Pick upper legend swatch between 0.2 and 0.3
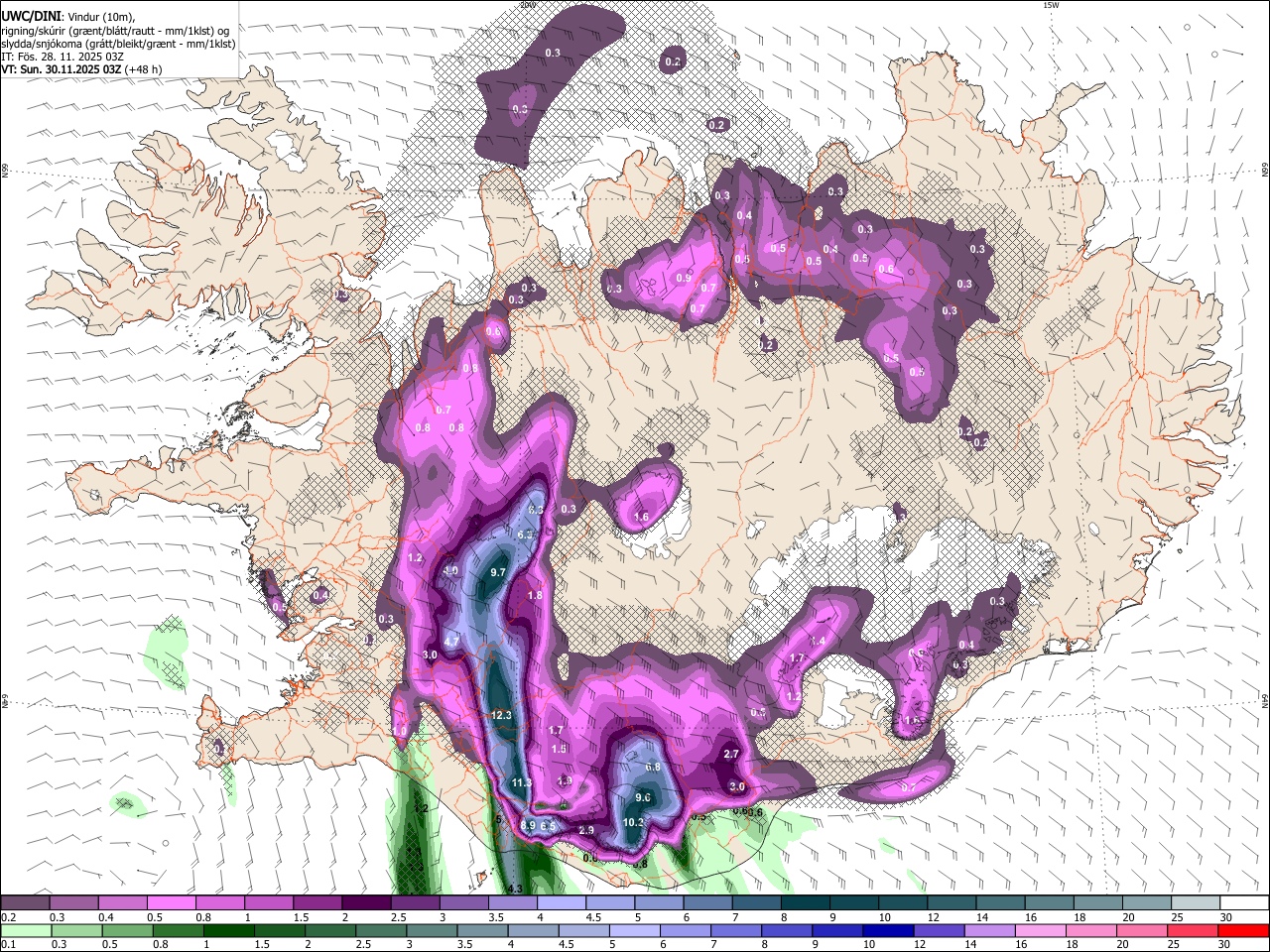Screen dimensions: 1270x952 click(x=25, y=902)
